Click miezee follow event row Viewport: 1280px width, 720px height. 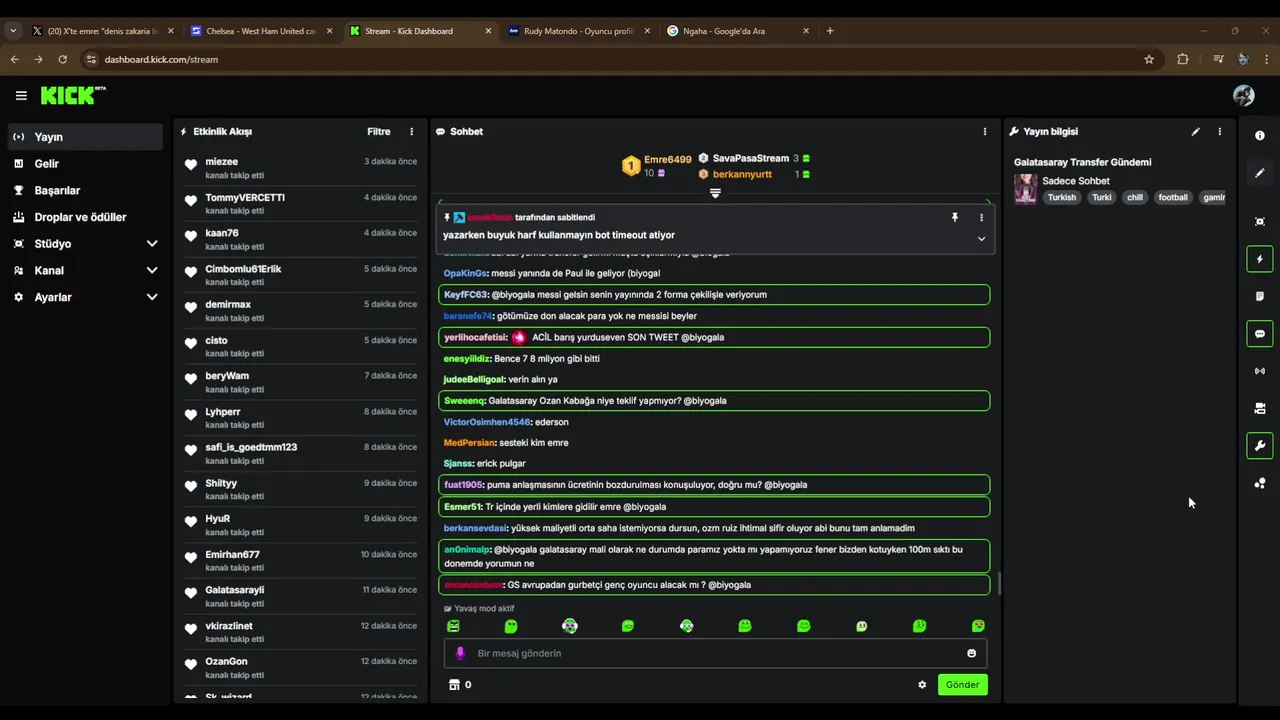(300, 168)
